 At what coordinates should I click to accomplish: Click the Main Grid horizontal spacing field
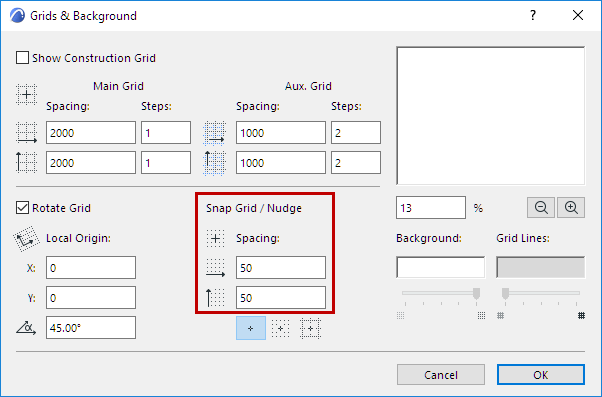91,133
